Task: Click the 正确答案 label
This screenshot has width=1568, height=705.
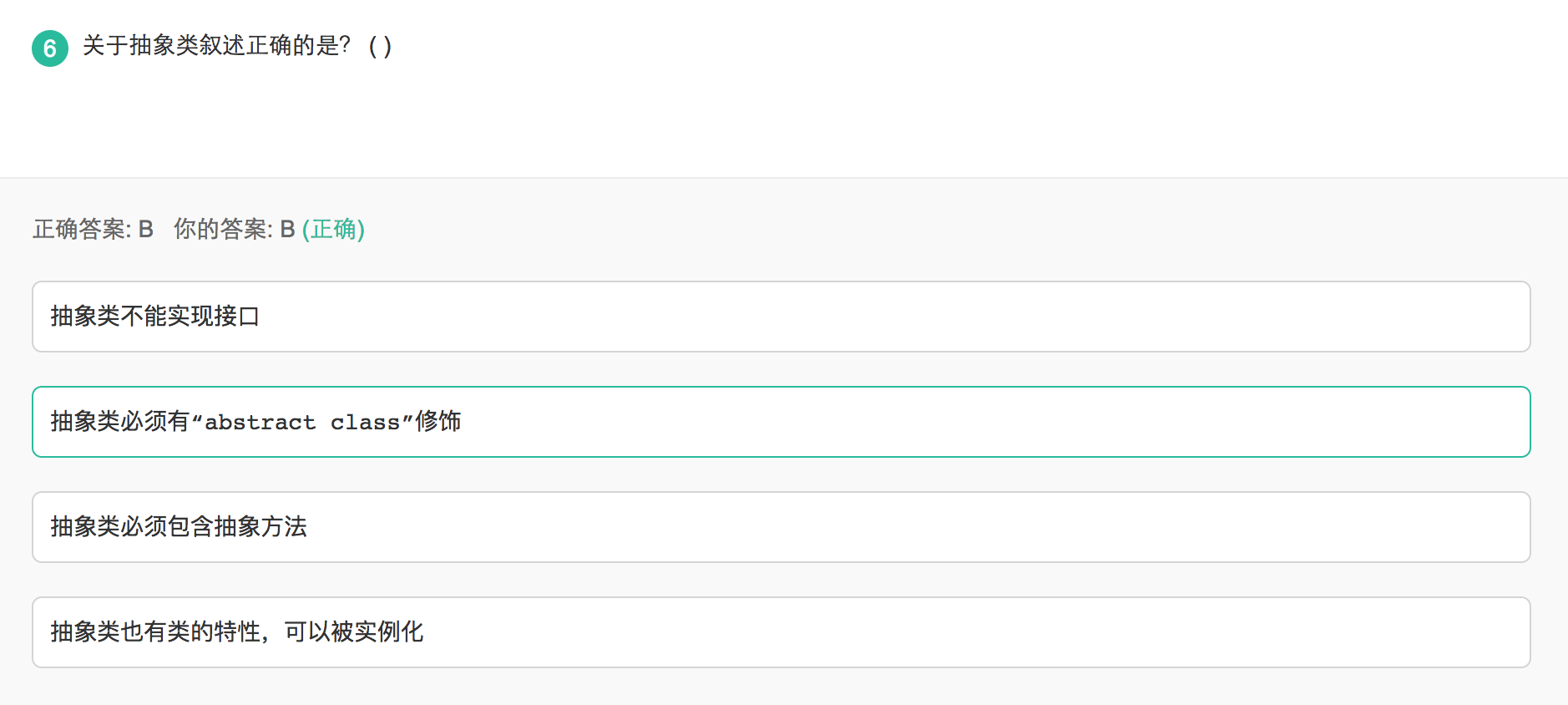Action: pos(82,229)
